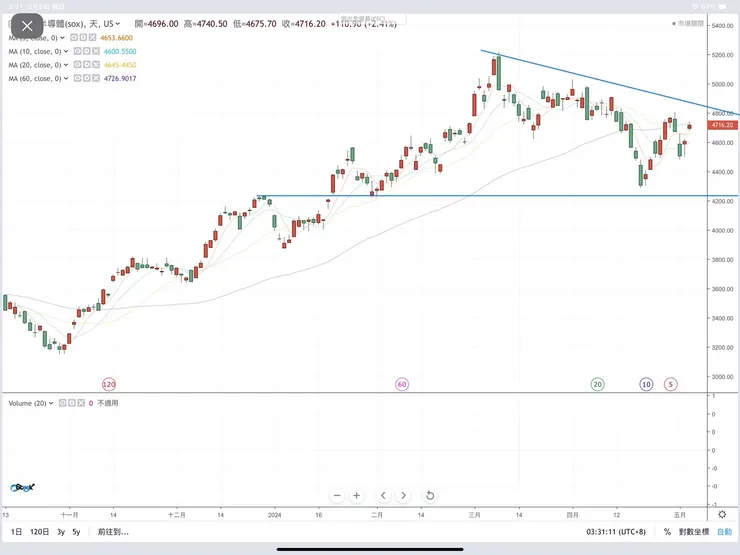Expand the Volume (20) indicator chevron
The width and height of the screenshot is (740, 555).
(x=51, y=403)
